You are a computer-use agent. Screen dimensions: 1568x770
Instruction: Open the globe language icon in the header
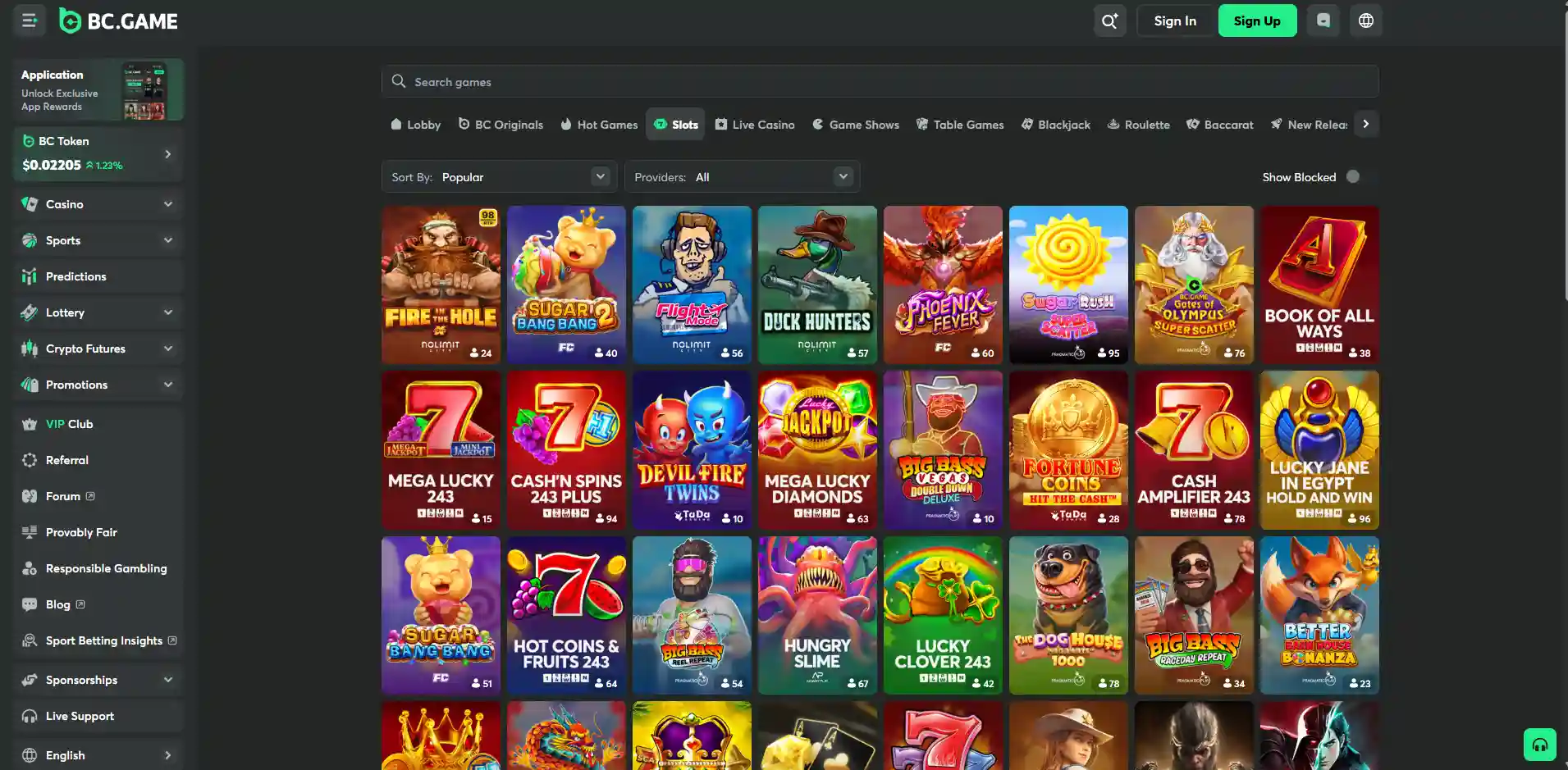tap(1366, 21)
